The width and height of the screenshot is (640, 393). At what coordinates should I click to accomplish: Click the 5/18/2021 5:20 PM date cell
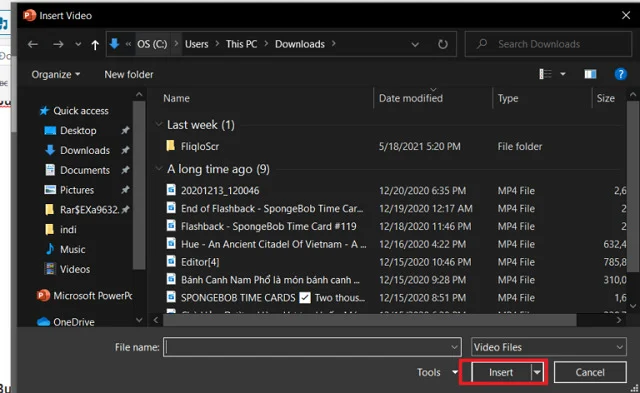420,147
